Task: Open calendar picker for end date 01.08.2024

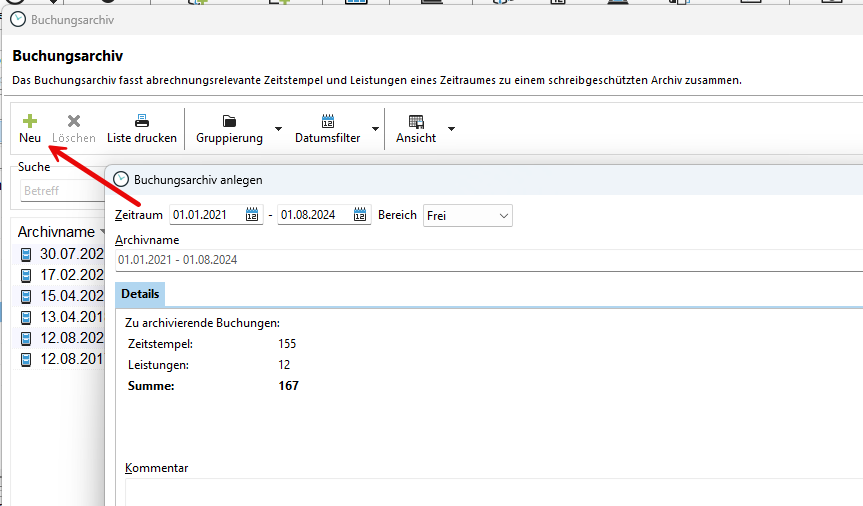Action: pos(359,215)
